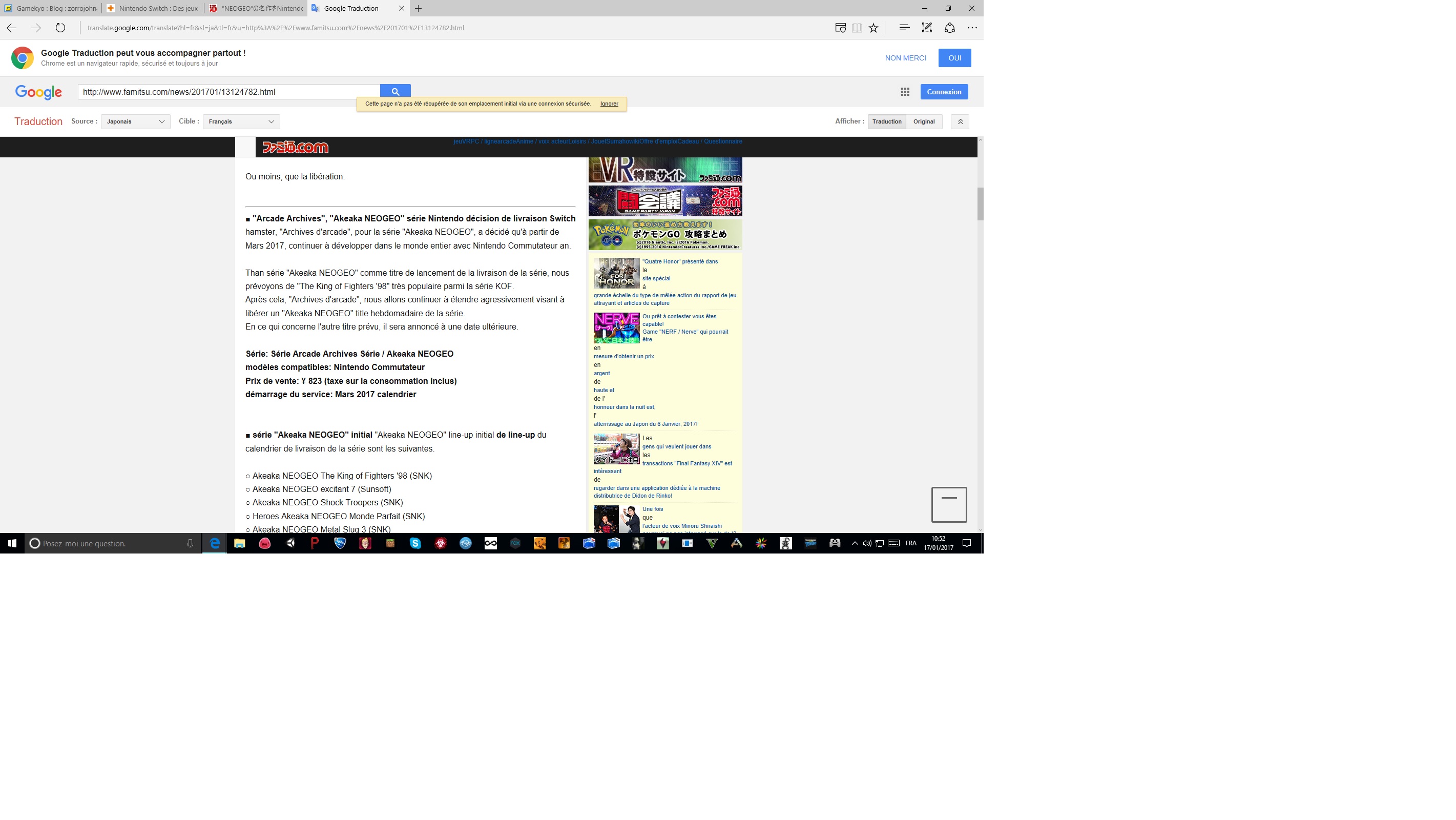Open the Game "NERF / Nerve" link

[x=685, y=332]
